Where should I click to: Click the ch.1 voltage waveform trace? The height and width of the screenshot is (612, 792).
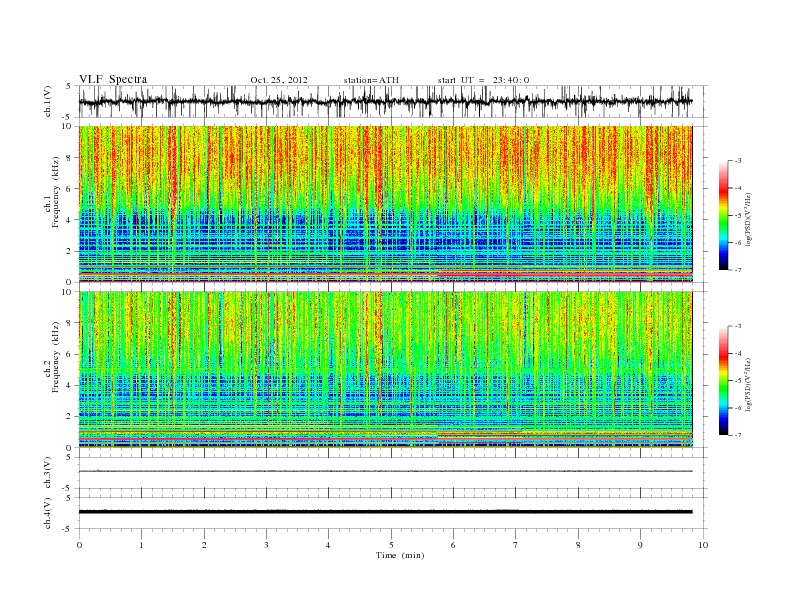385,101
